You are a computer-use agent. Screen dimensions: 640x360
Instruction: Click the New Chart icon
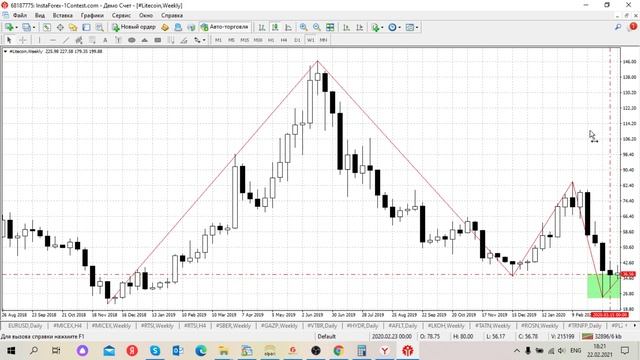[x=9, y=27]
